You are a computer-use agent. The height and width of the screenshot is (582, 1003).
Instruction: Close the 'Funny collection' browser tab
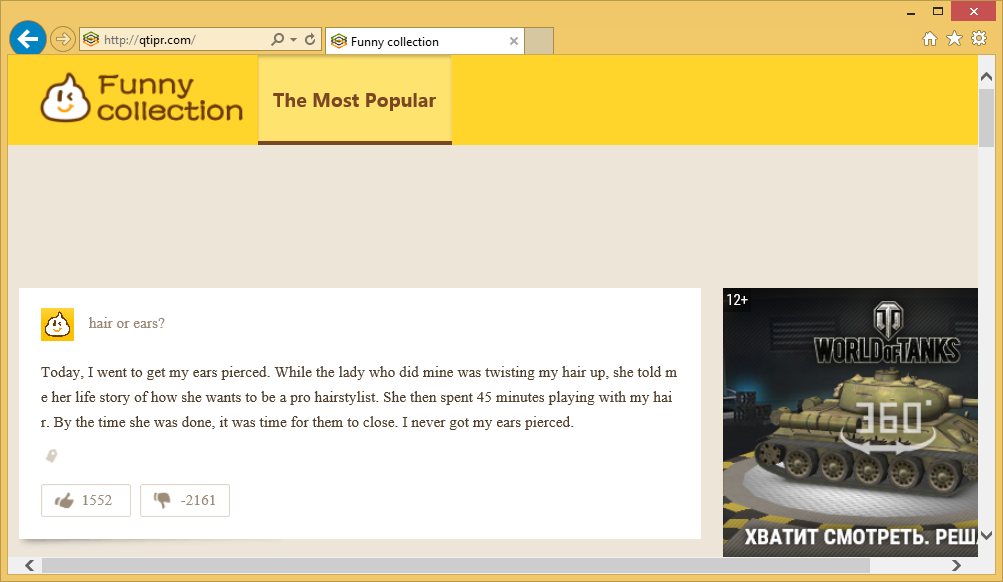point(514,41)
